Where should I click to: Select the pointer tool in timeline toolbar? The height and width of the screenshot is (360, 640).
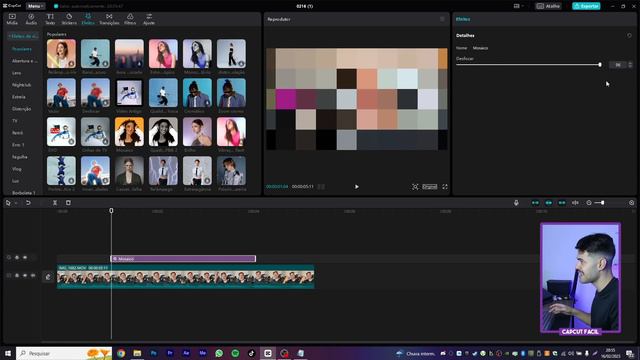point(8,203)
